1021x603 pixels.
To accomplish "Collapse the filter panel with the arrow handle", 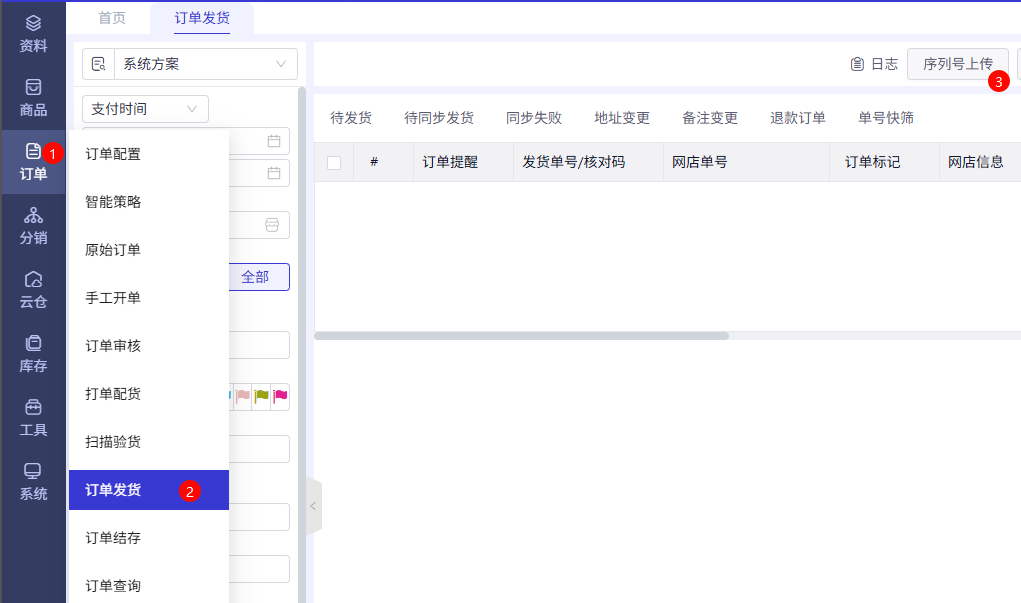I will pyautogui.click(x=313, y=506).
